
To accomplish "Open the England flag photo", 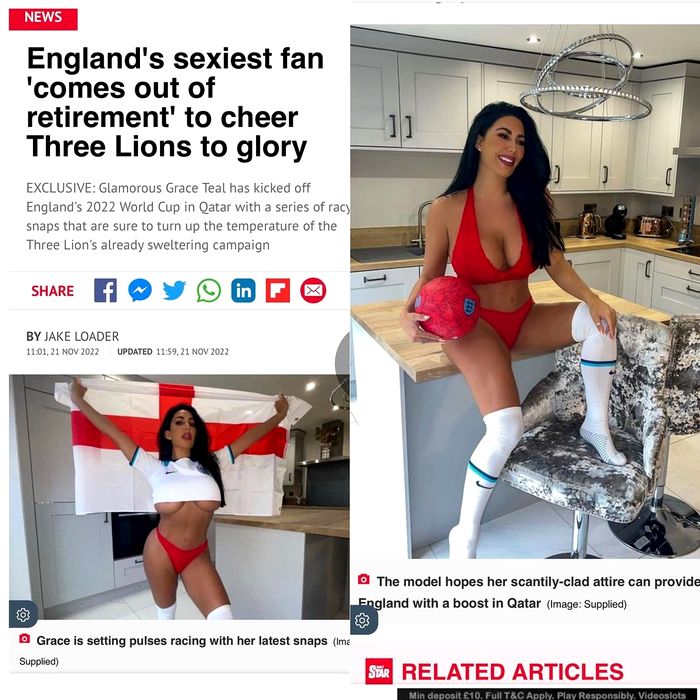I will pos(179,497).
